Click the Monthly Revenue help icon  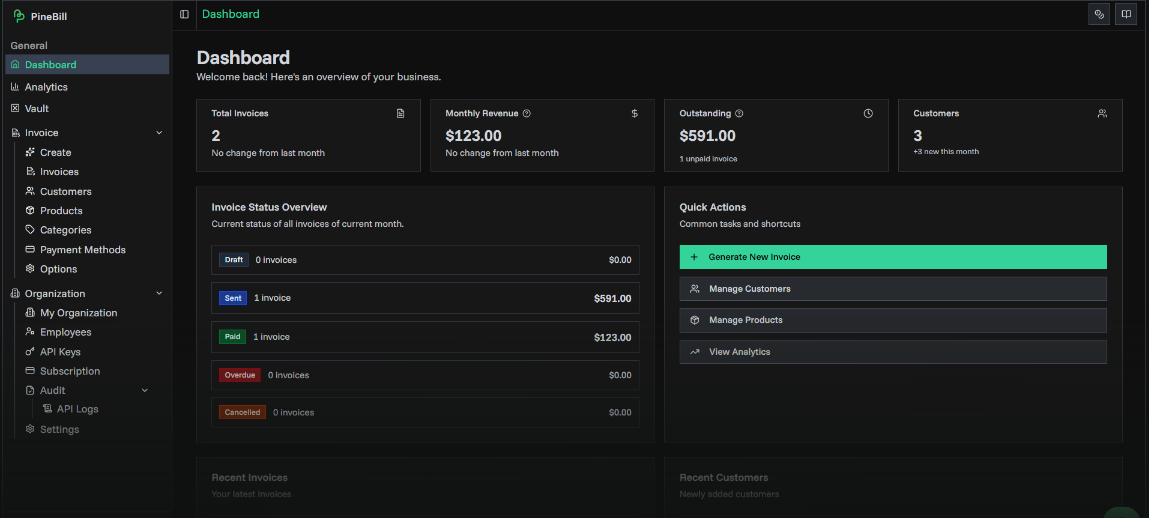(527, 114)
